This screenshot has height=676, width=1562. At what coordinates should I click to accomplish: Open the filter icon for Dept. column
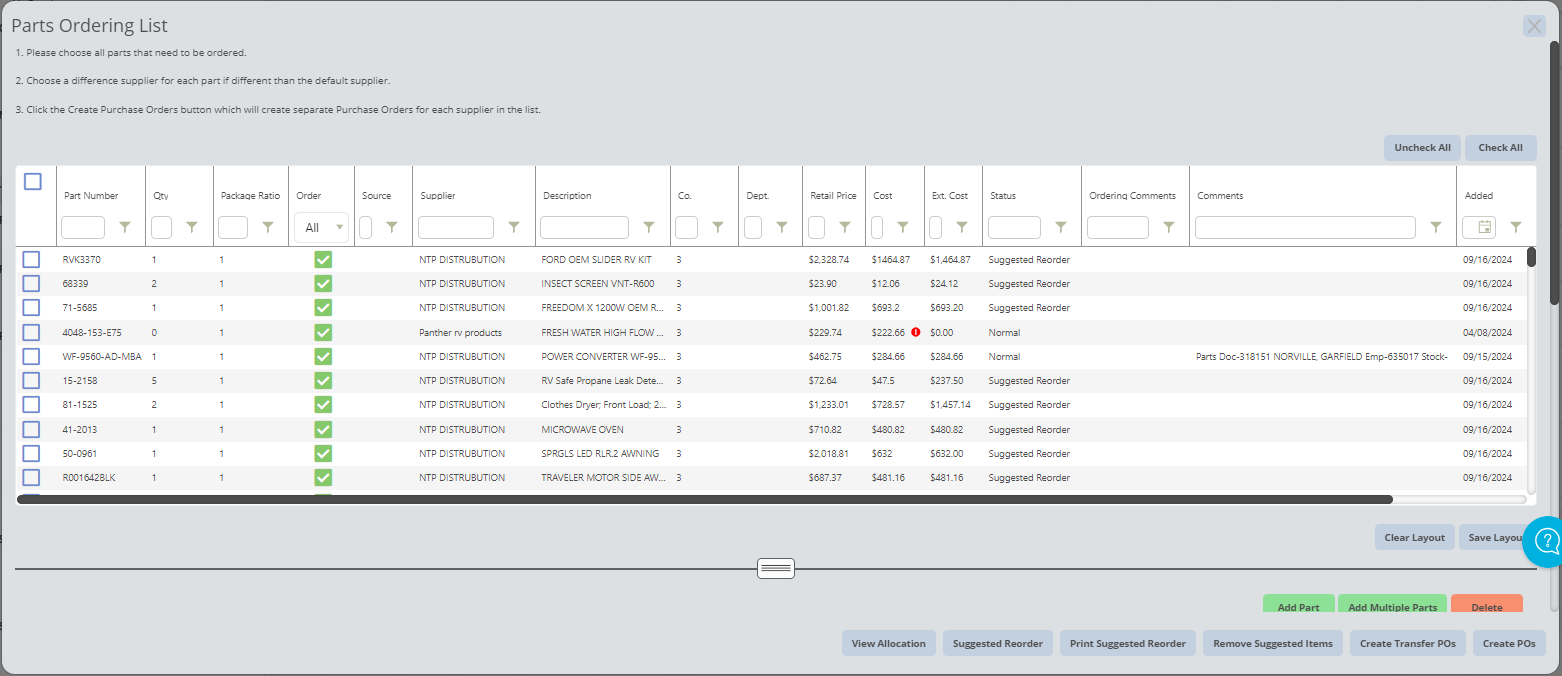pyautogui.click(x=782, y=228)
